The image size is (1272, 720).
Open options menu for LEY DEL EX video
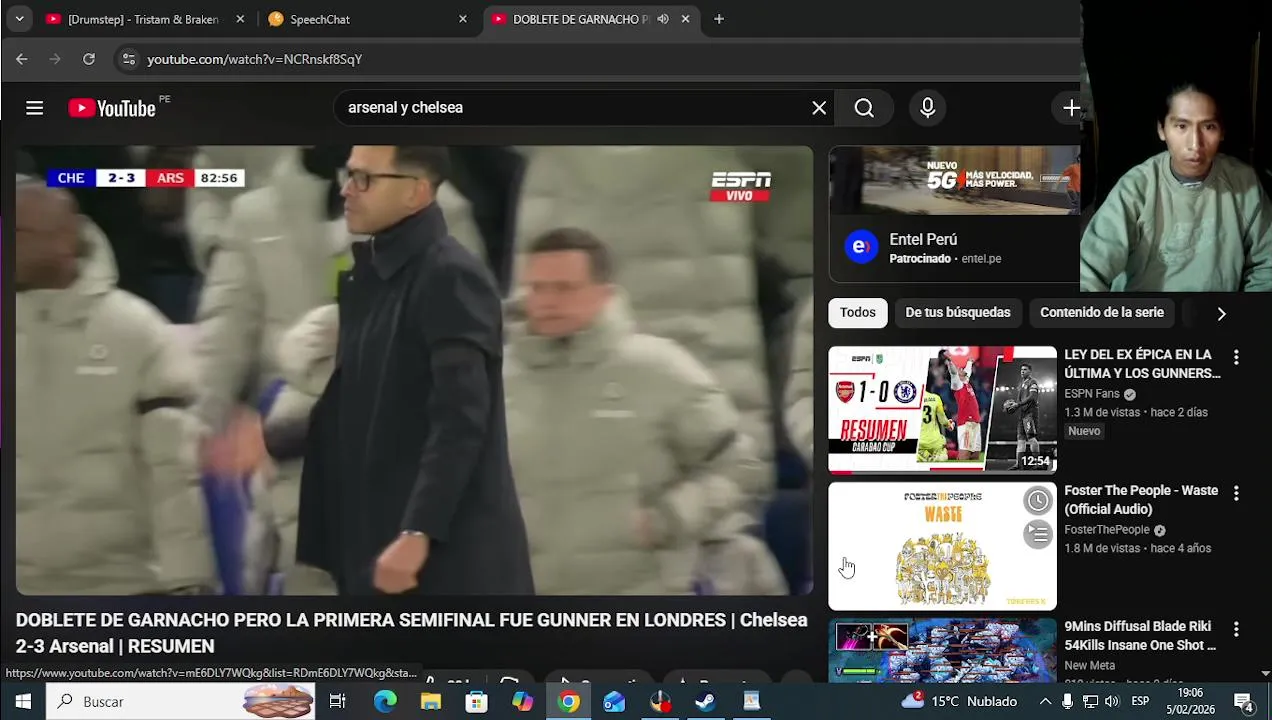1236,357
